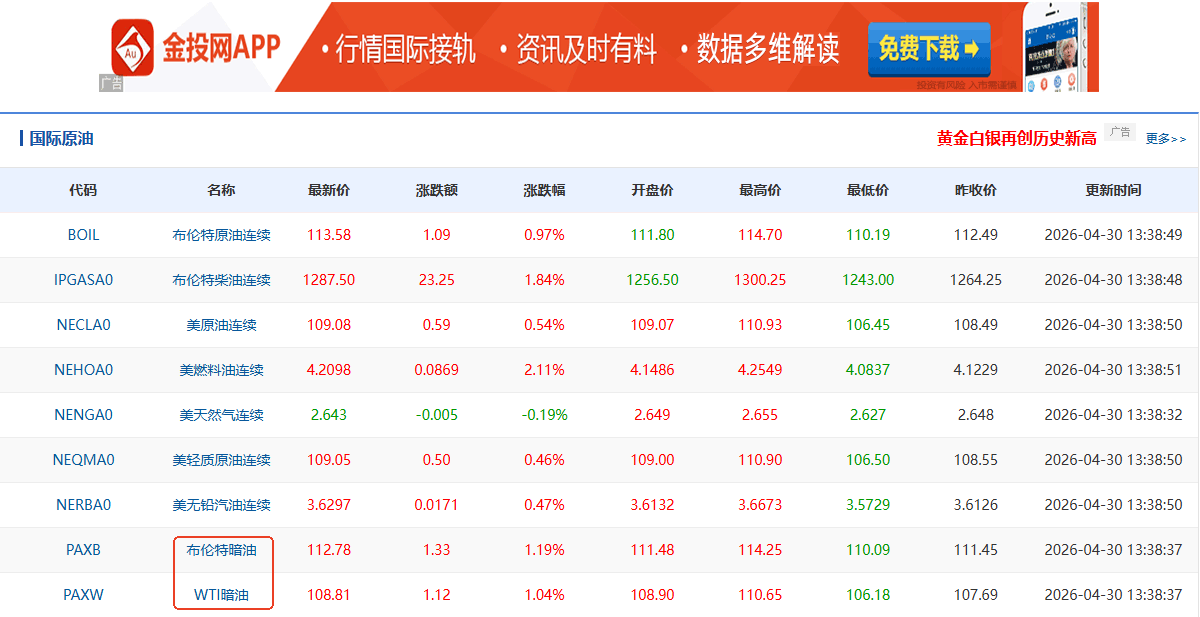1200x617 pixels.
Task: Click the 名称 column header
Action: pyautogui.click(x=221, y=190)
